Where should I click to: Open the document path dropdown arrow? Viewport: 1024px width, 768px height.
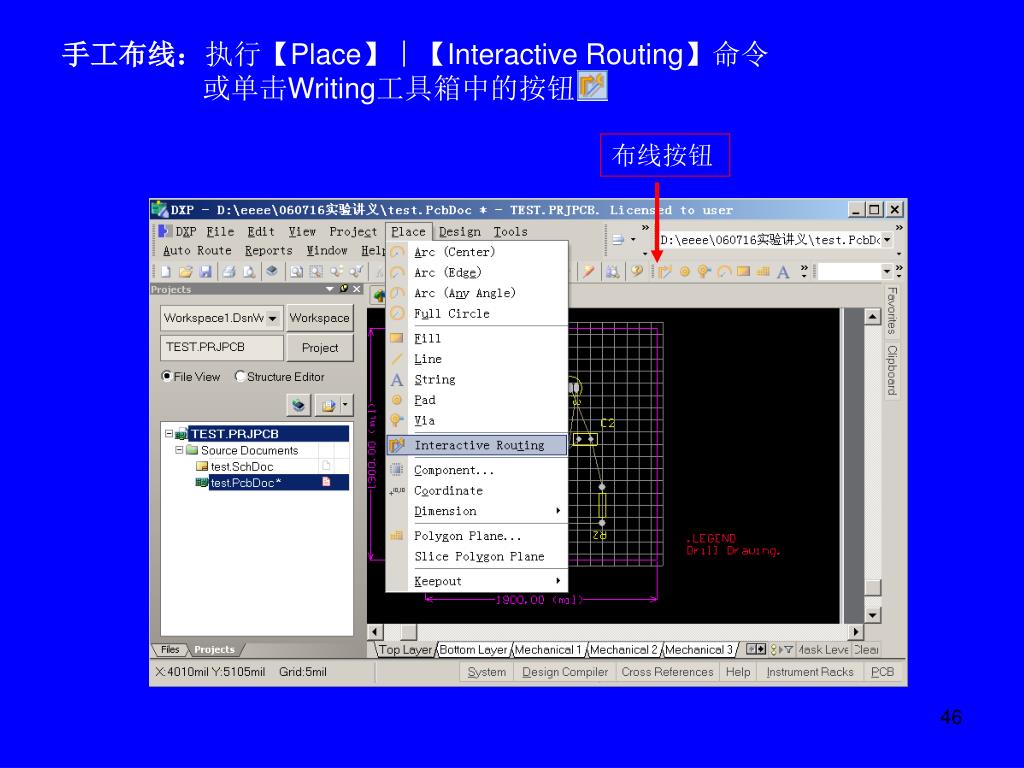pyautogui.click(x=888, y=240)
